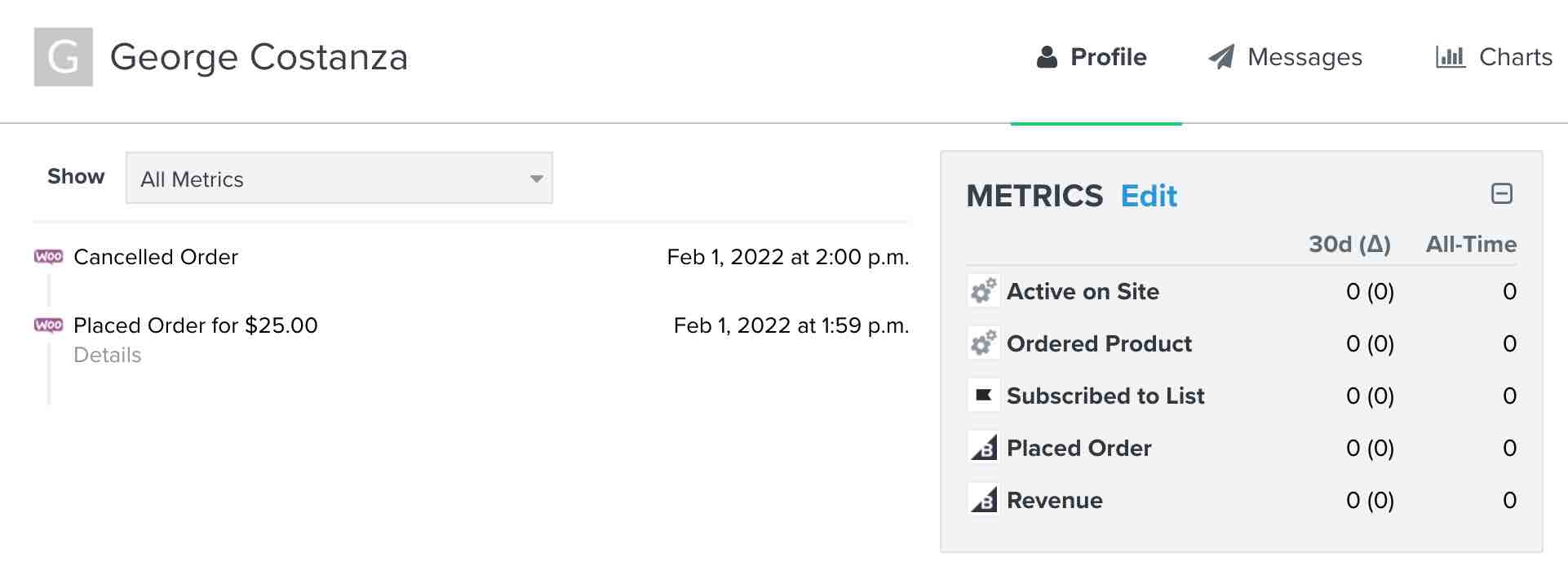Click the flag icon for Subscribed to List
The image size is (1568, 566).
click(983, 396)
